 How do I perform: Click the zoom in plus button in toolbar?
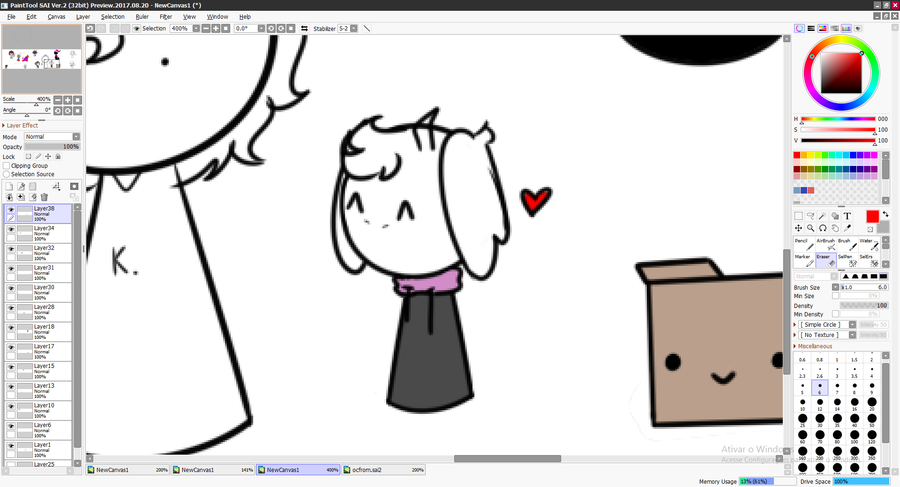216,28
